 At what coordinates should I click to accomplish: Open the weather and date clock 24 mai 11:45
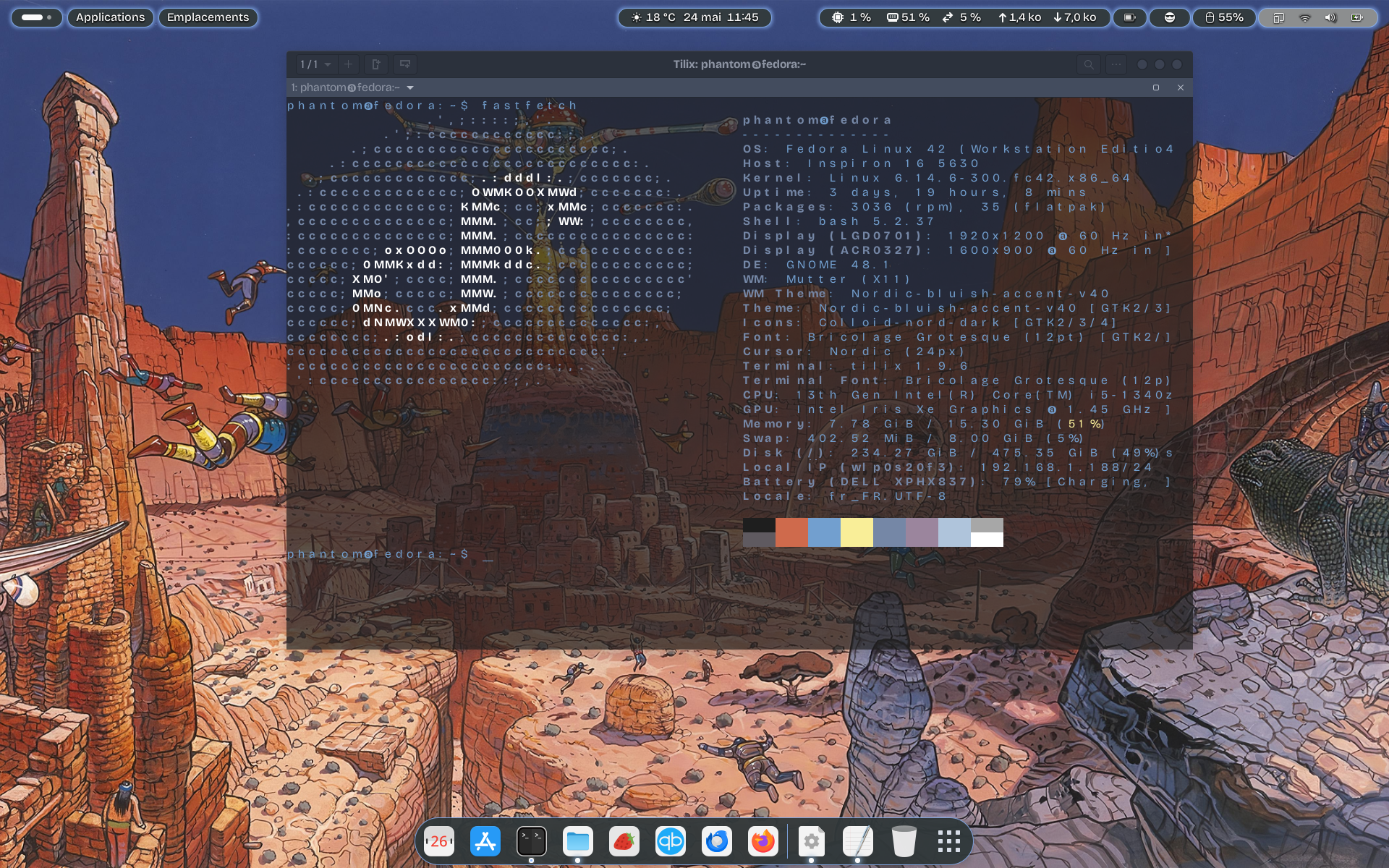(x=694, y=17)
